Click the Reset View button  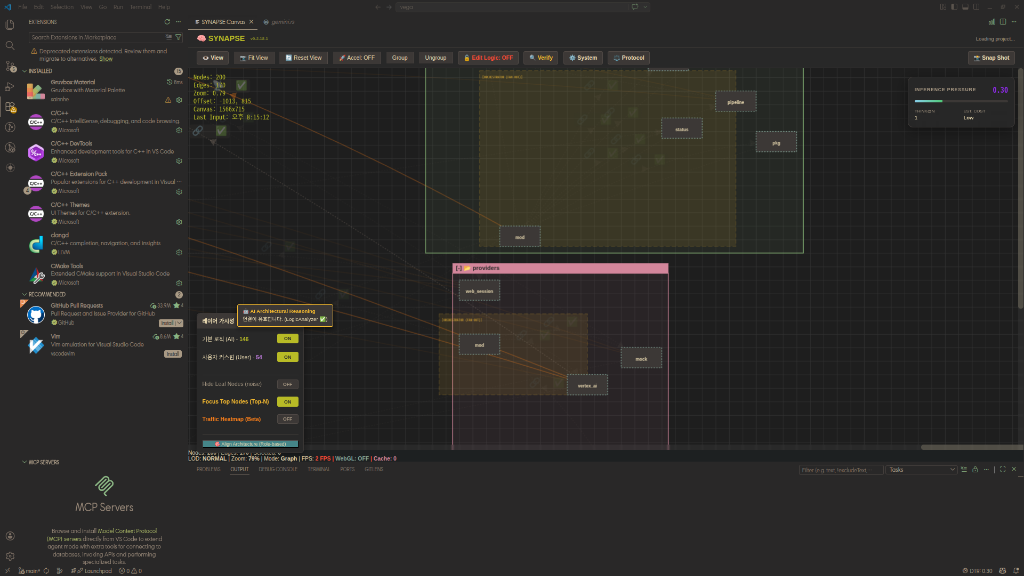click(304, 57)
